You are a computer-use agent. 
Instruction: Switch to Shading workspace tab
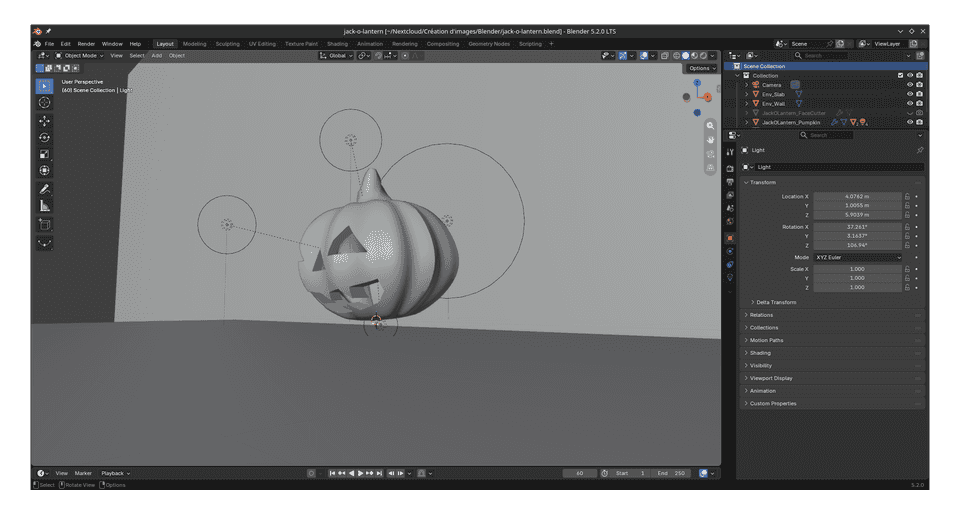click(337, 44)
